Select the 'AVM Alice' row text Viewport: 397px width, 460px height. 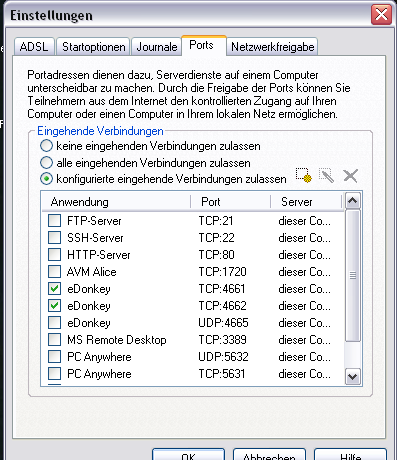pos(92,272)
